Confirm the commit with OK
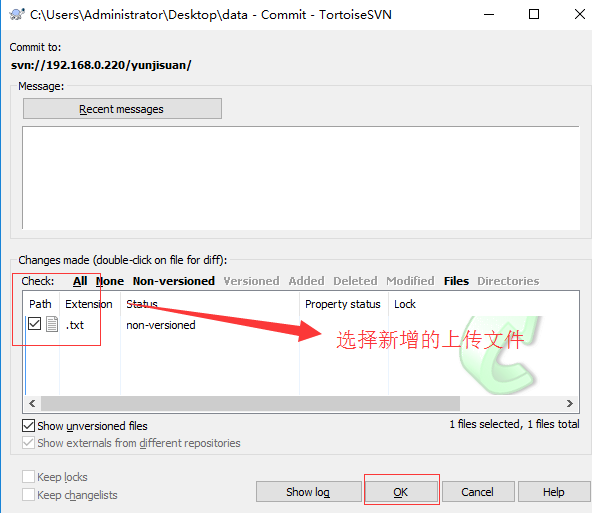Screen dimensions: 592x513 pyautogui.click(x=401, y=491)
